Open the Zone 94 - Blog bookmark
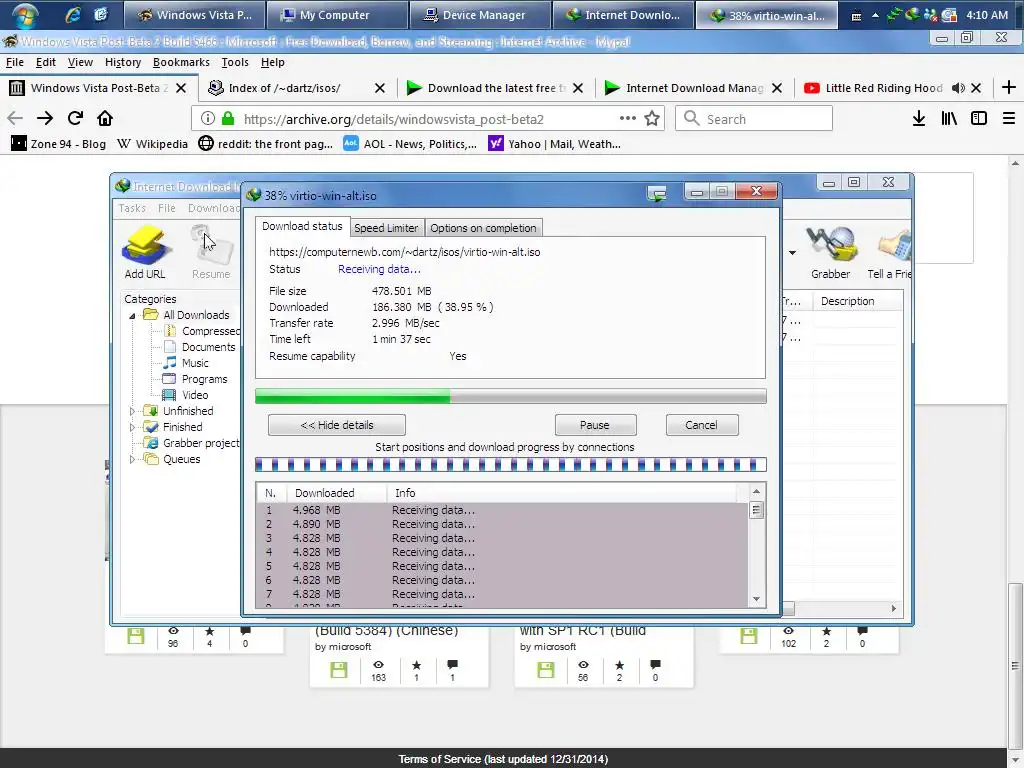 [x=59, y=144]
